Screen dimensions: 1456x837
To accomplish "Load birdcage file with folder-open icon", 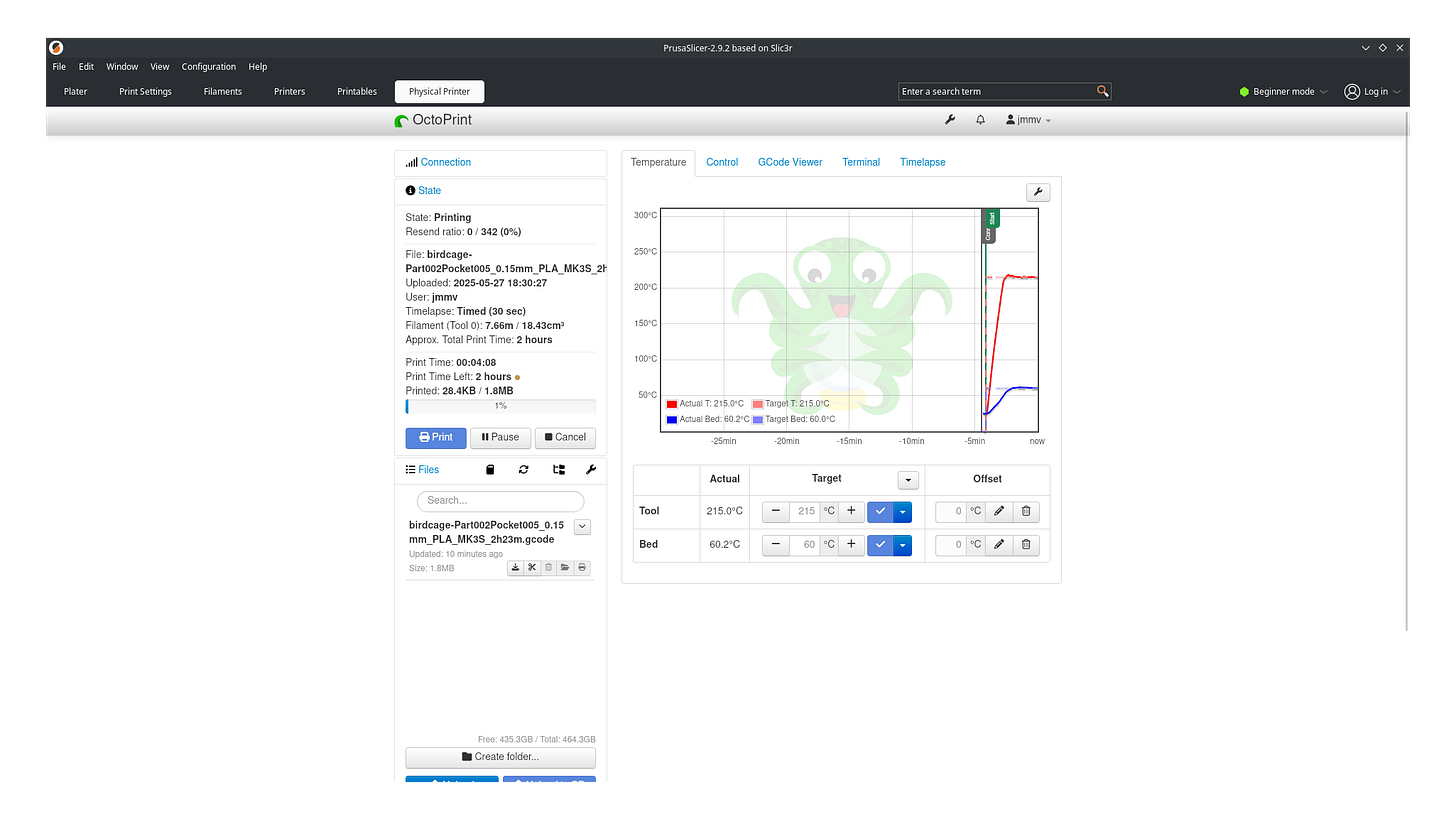I will [x=565, y=568].
